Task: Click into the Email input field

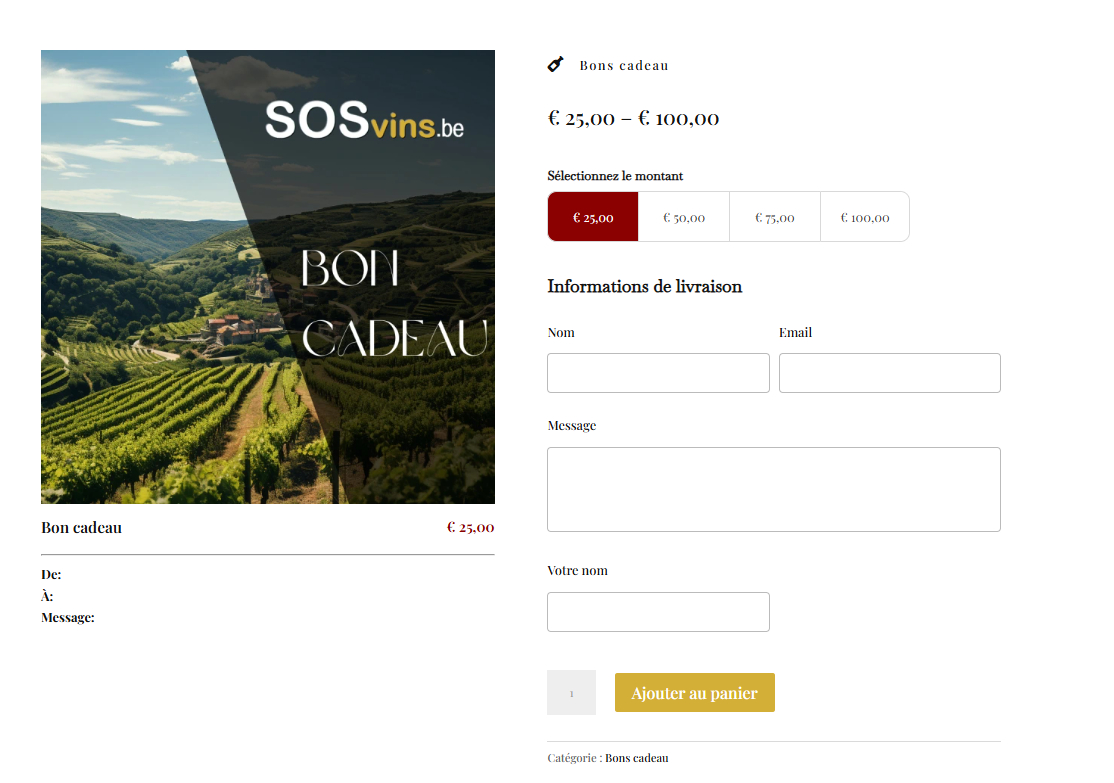Action: [x=889, y=373]
